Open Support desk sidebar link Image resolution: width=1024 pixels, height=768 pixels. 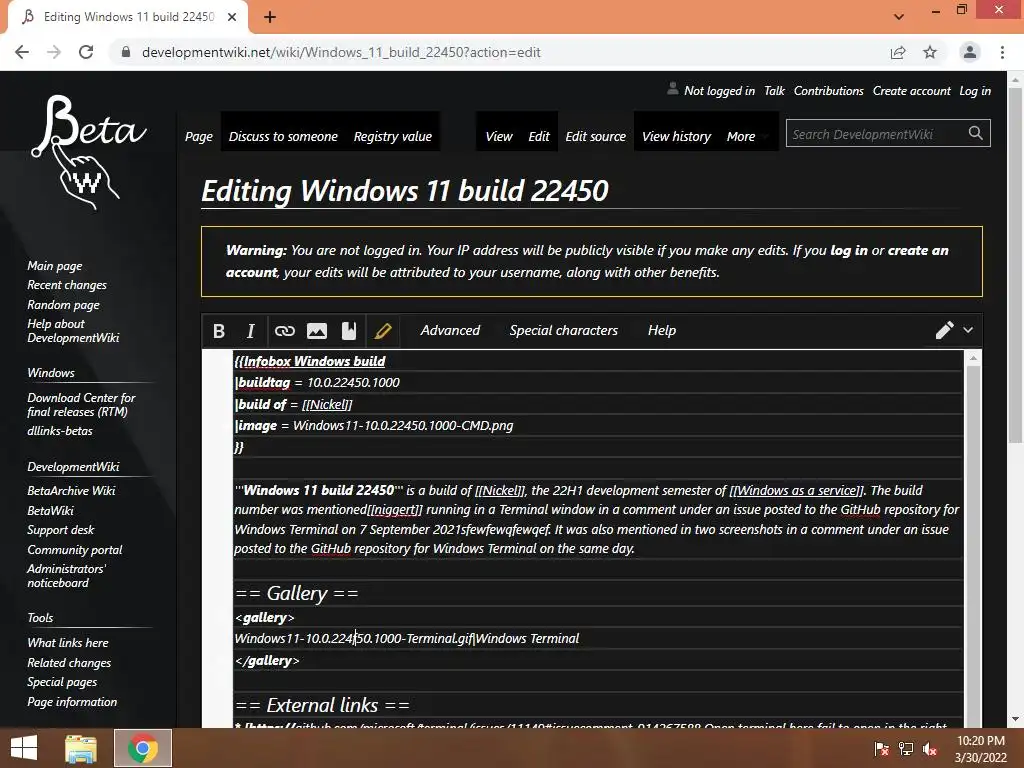point(61,530)
